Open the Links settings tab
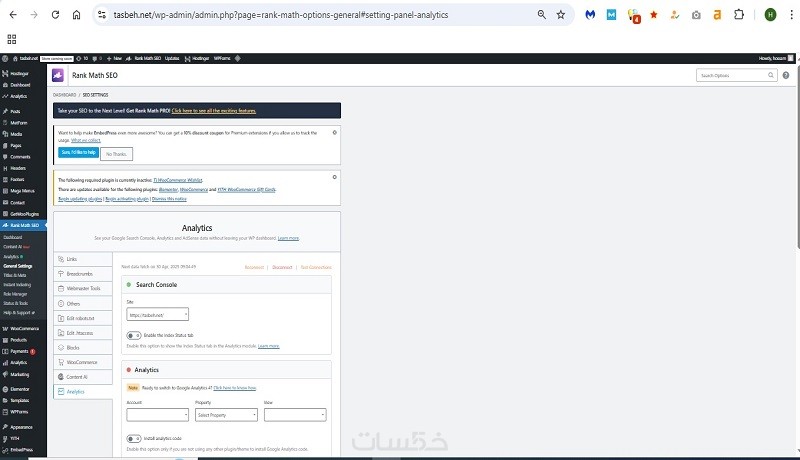800x460 pixels. (83, 259)
